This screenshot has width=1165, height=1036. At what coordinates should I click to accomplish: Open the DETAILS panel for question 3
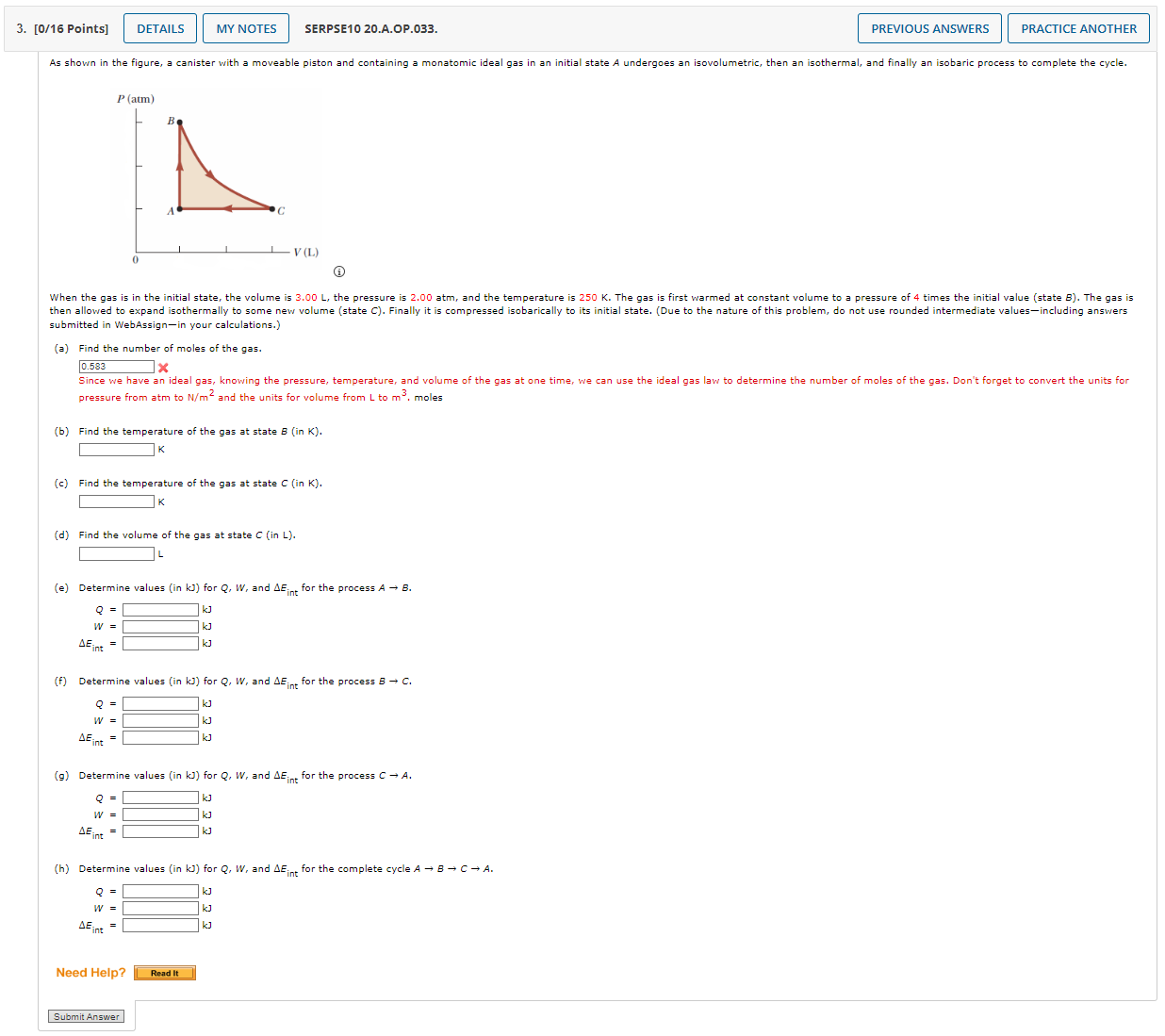coord(159,27)
